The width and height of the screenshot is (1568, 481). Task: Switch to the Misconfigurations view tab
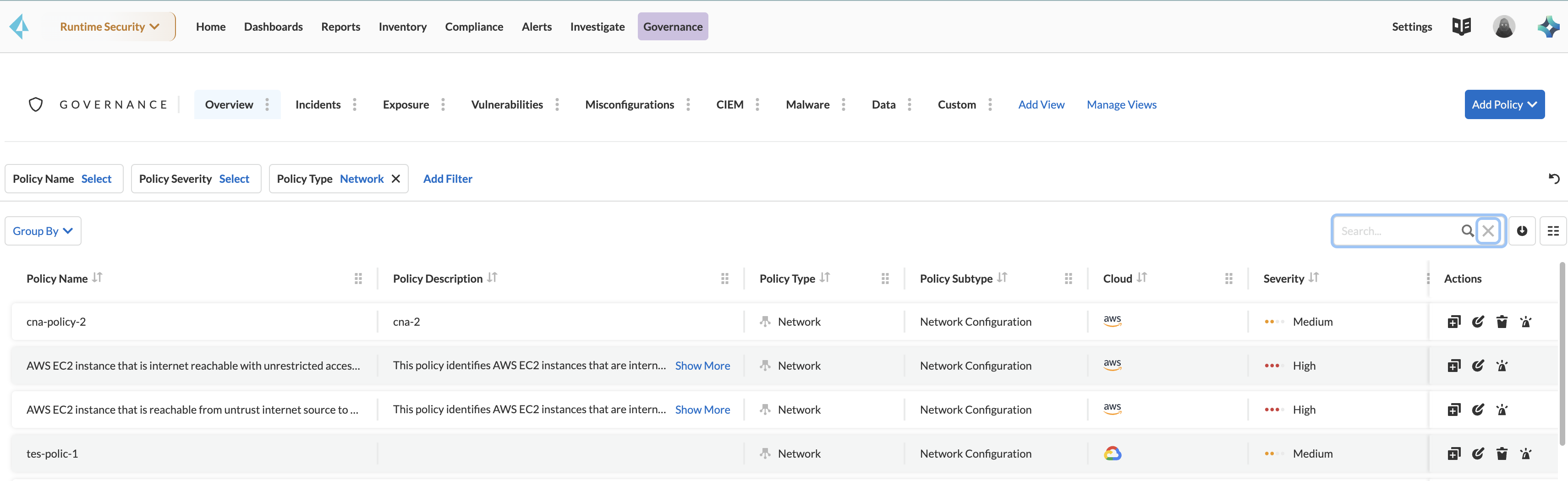(630, 104)
